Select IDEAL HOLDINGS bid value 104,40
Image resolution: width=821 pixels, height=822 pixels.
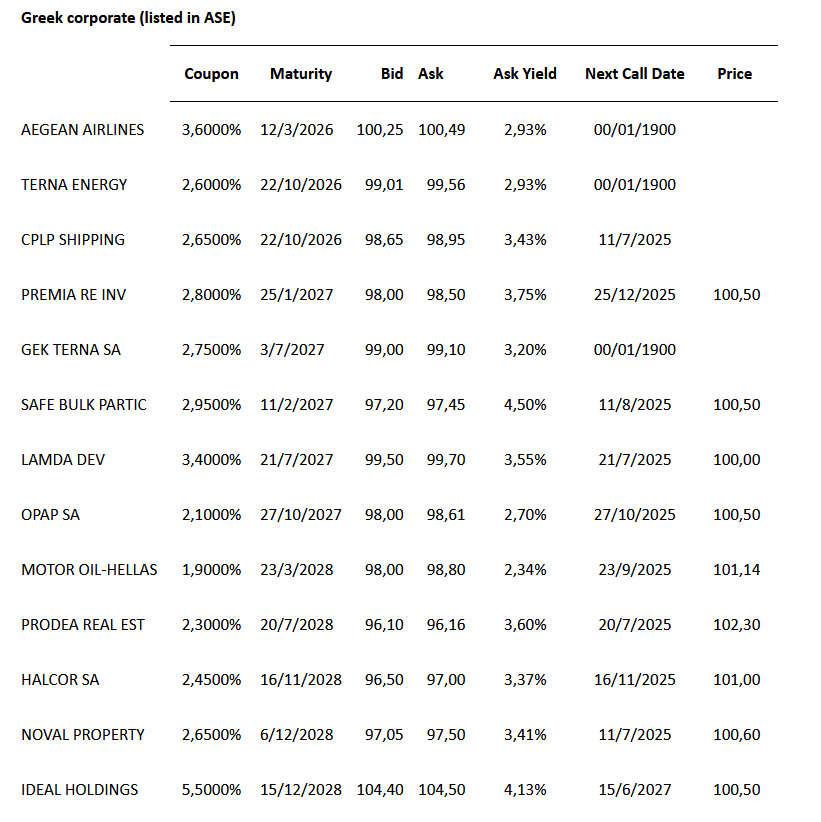(x=380, y=790)
